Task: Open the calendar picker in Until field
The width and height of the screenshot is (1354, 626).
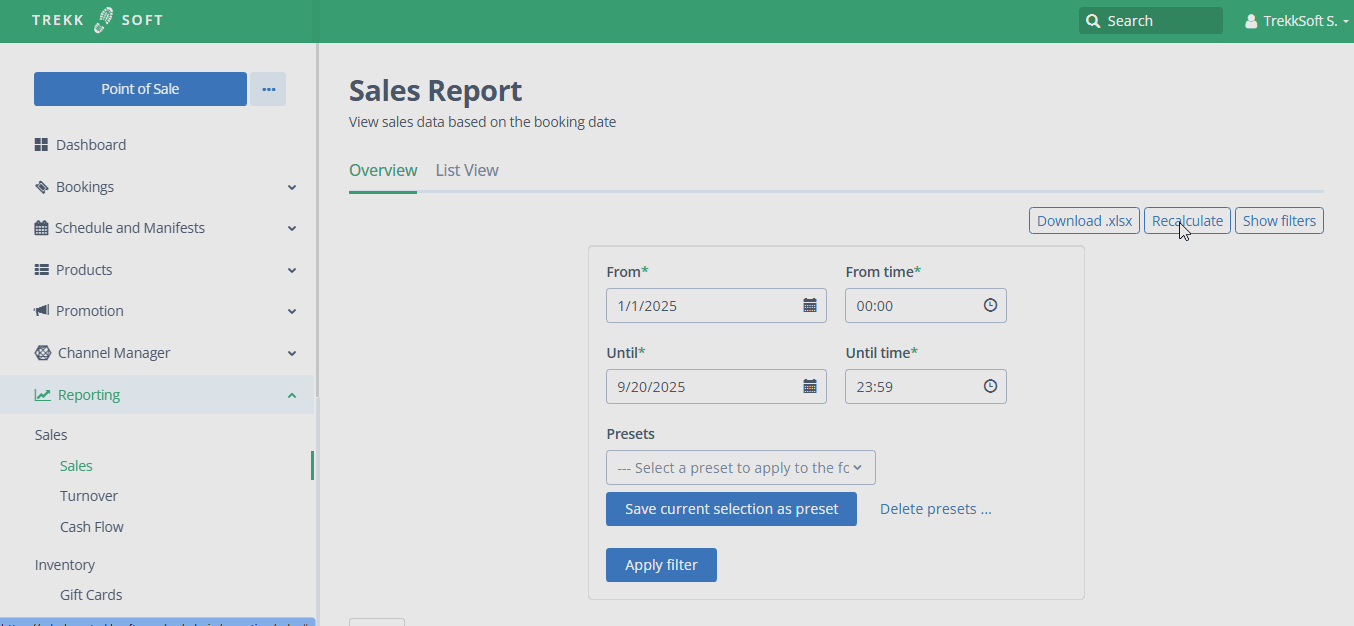Action: [x=810, y=387]
